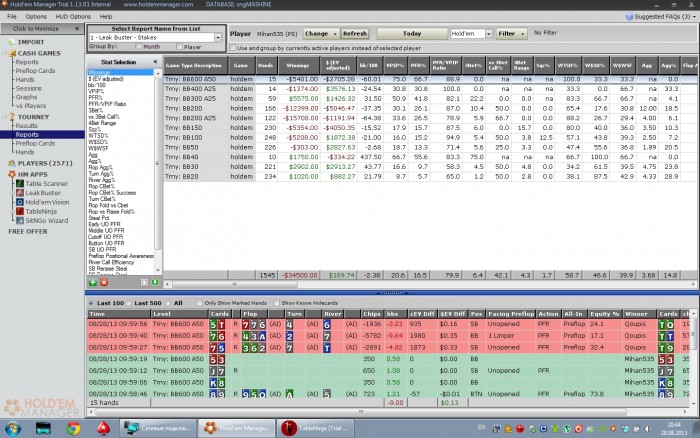Toggle Show Known Holecards checkbox
Viewport: 700px width, 438px height.
click(276, 303)
